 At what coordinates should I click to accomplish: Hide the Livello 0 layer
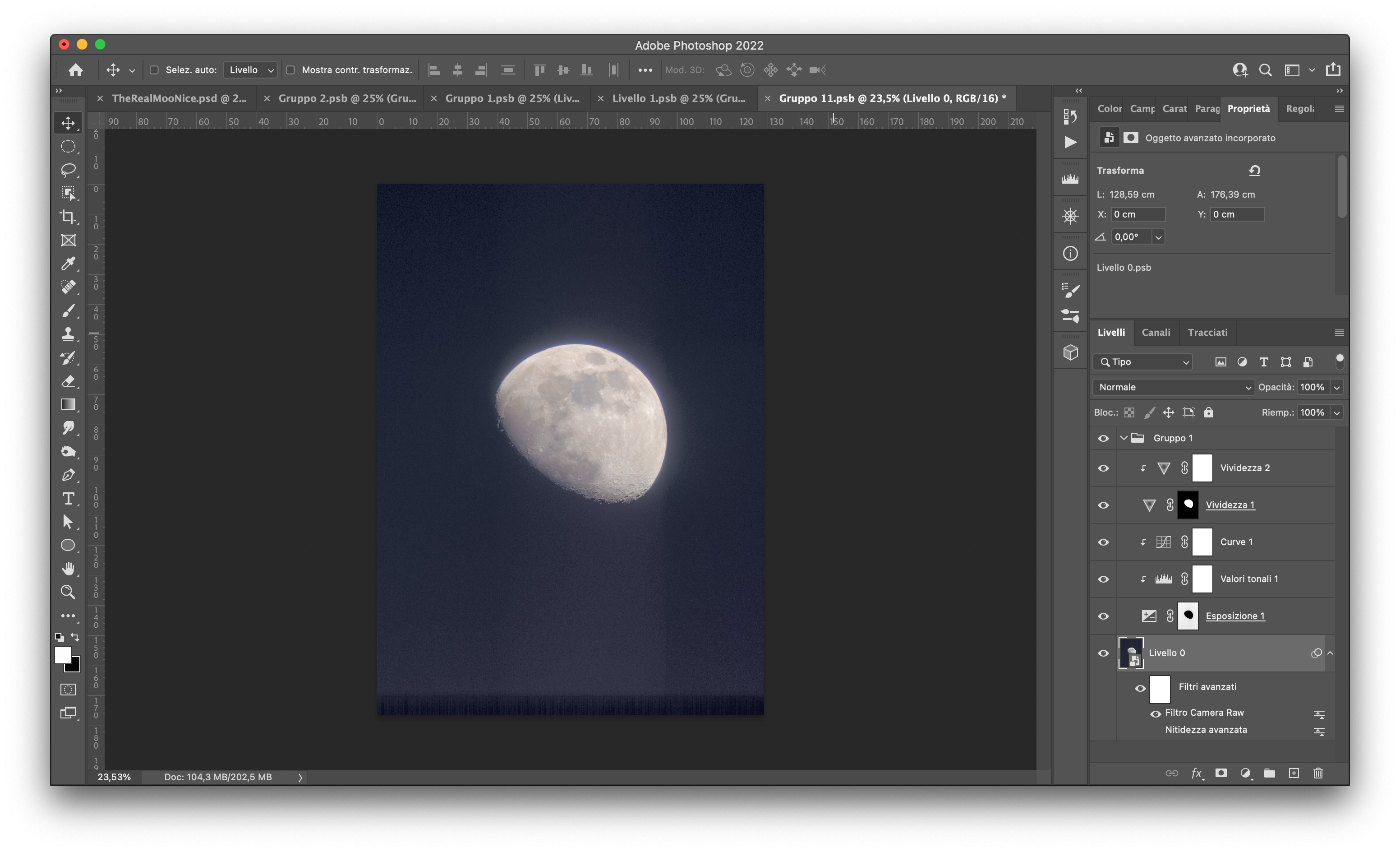[1103, 653]
